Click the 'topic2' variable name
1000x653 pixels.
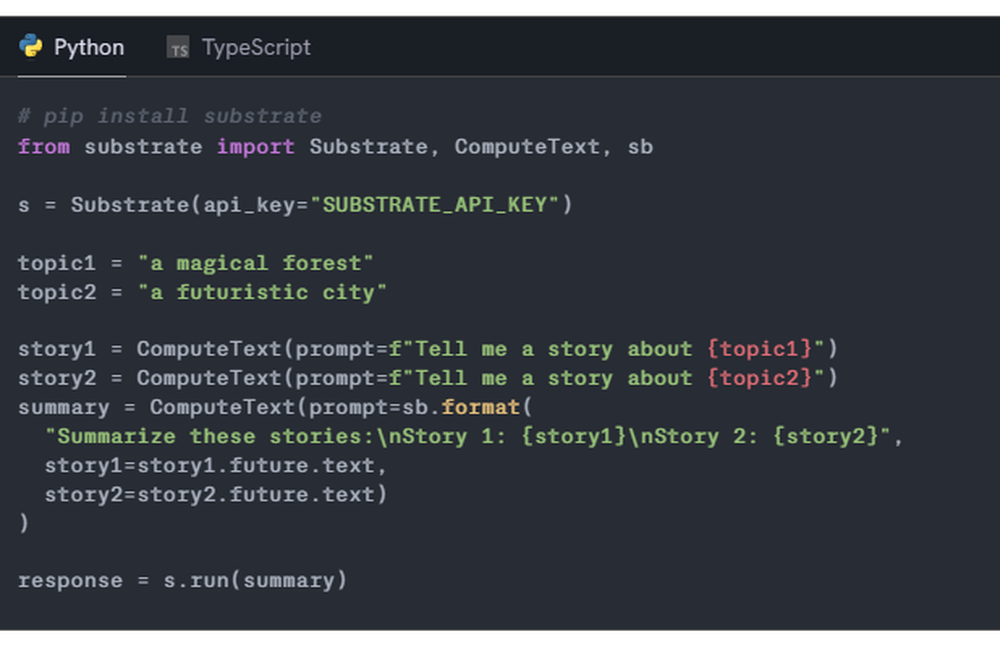tap(57, 292)
